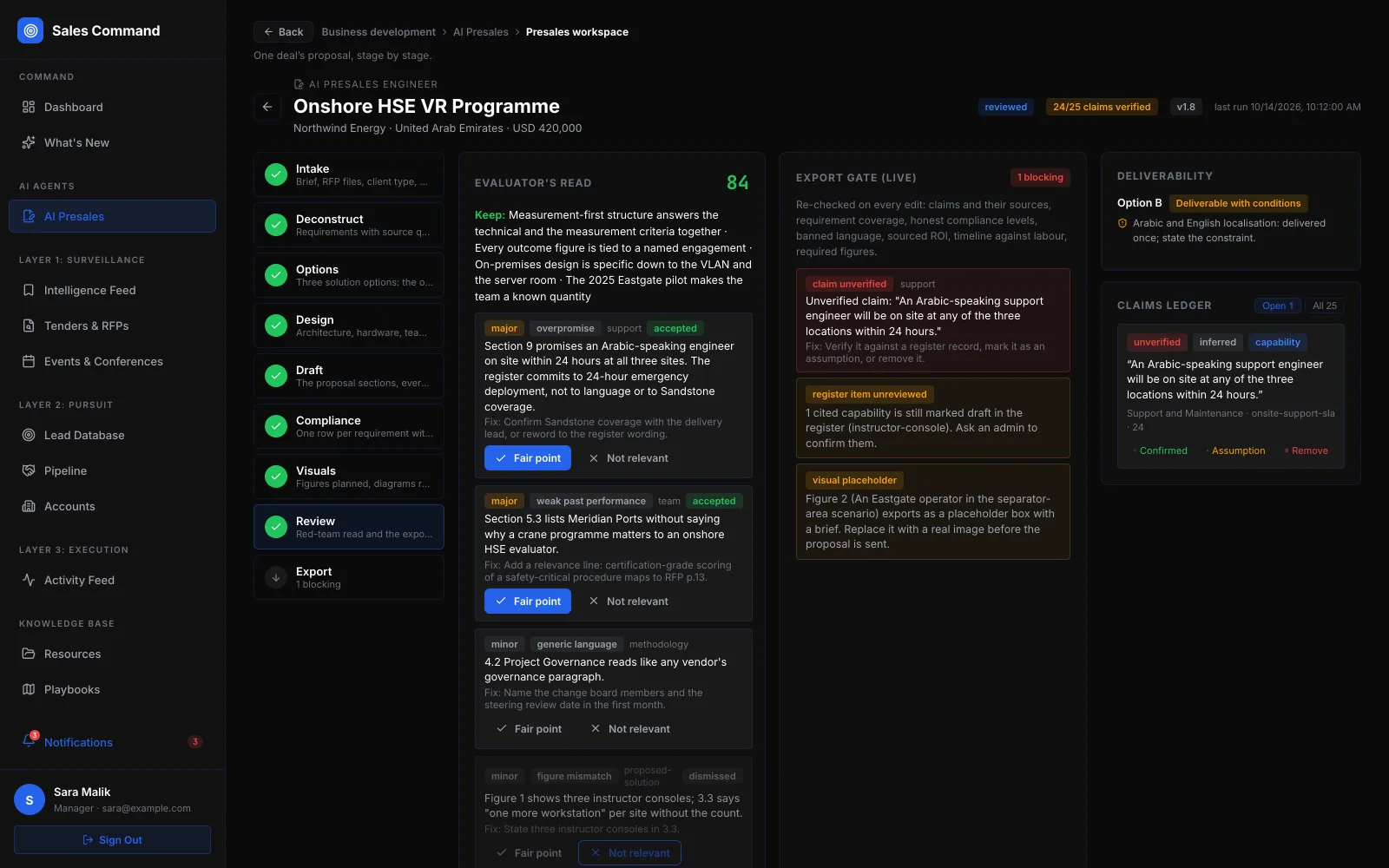Image resolution: width=1389 pixels, height=868 pixels.
Task: Mark the overpromise finding as Fair point
Action: (x=528, y=457)
